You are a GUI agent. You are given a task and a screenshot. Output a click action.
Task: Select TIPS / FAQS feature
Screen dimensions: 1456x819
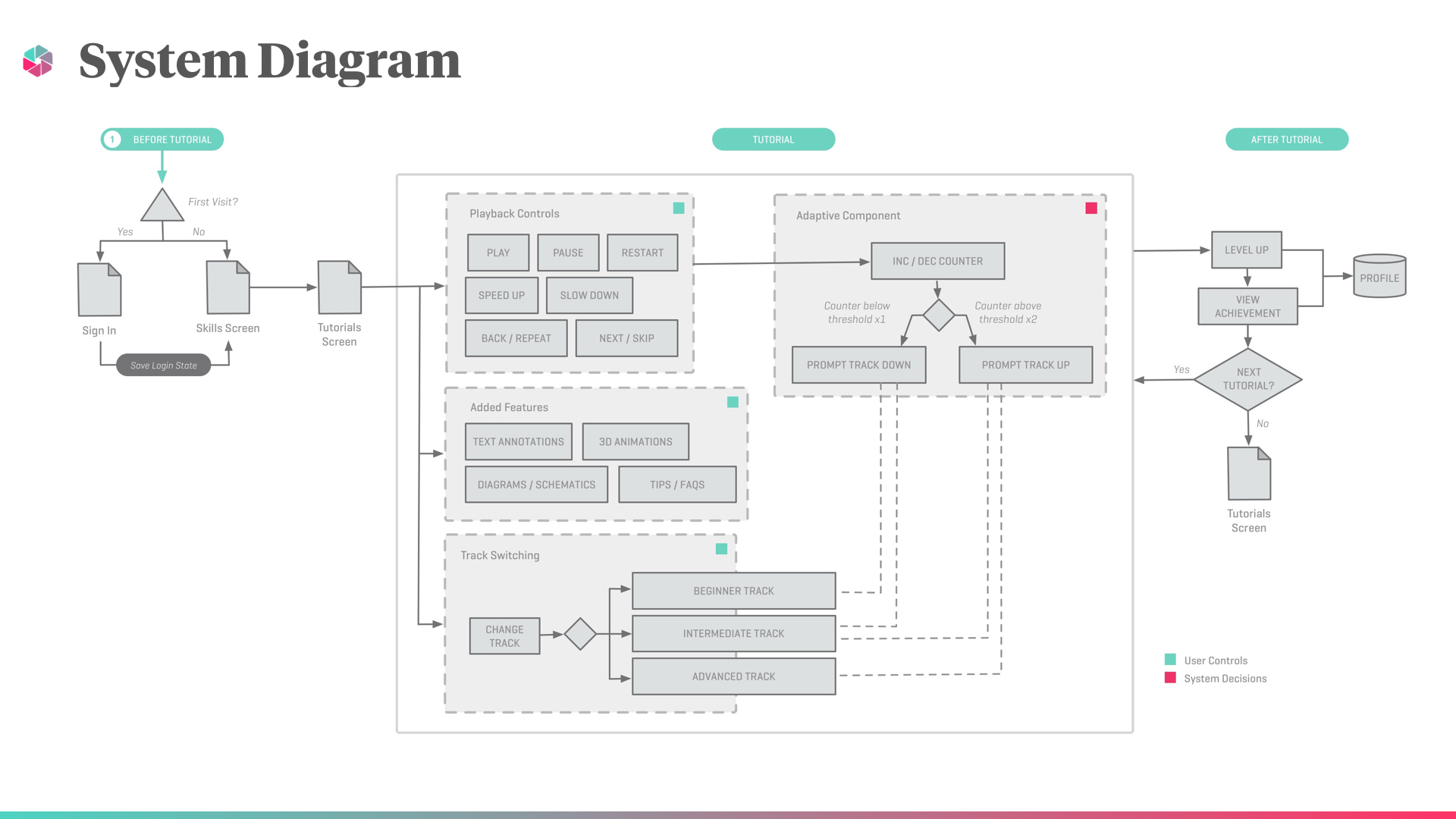click(677, 484)
